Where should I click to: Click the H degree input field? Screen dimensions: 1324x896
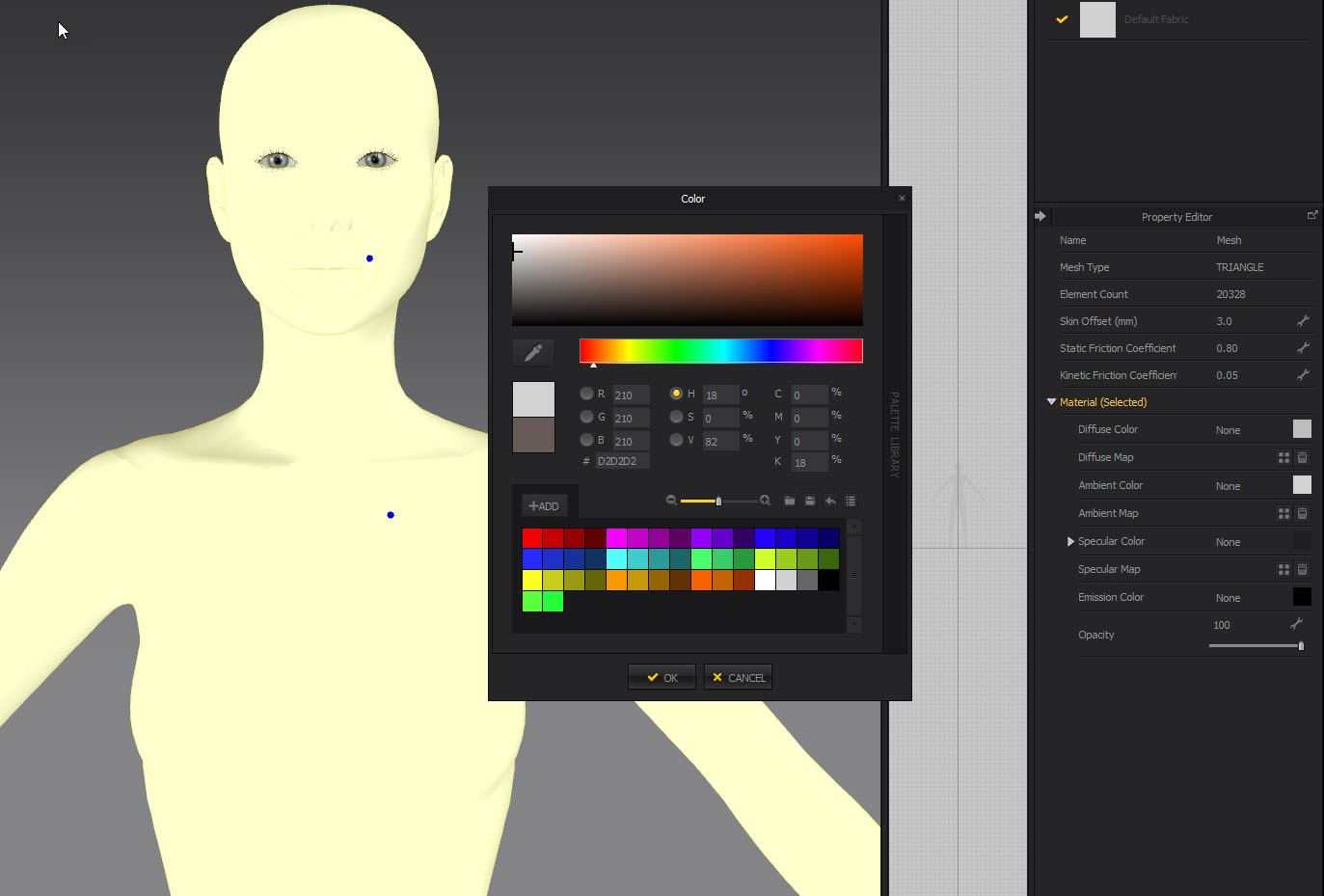720,394
